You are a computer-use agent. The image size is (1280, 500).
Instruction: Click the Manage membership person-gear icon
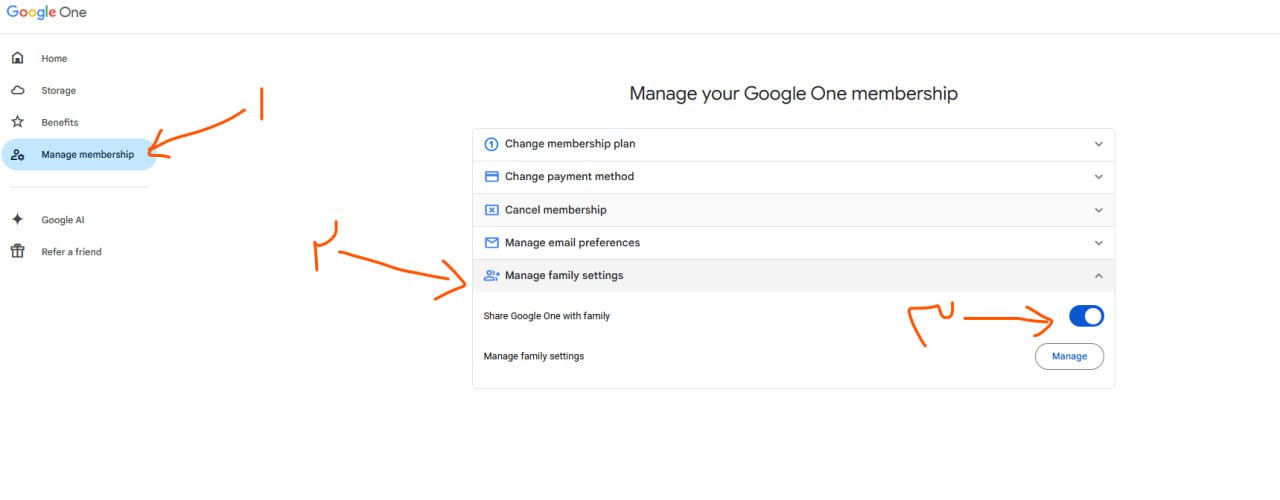pos(17,155)
